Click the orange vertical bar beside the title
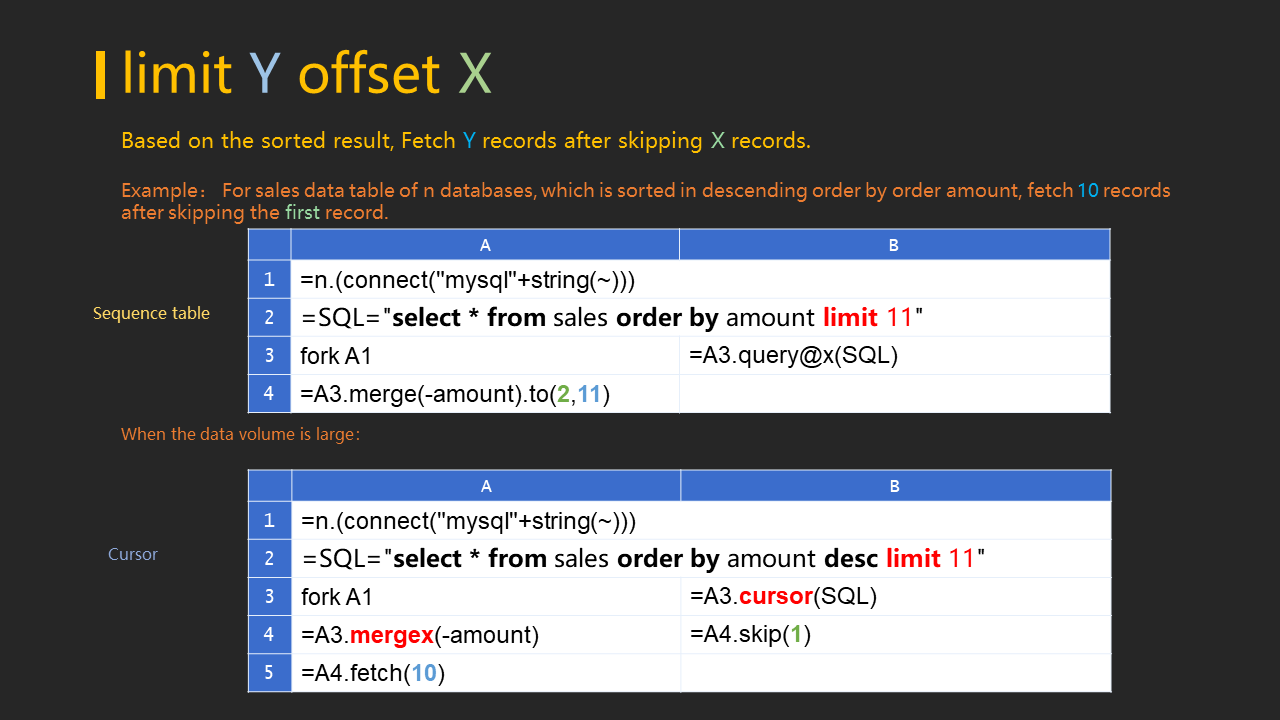The height and width of the screenshot is (720, 1280). click(100, 75)
